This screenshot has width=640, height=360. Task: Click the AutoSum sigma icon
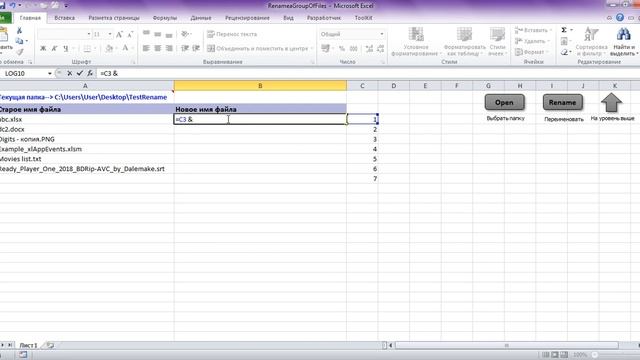(x=564, y=30)
